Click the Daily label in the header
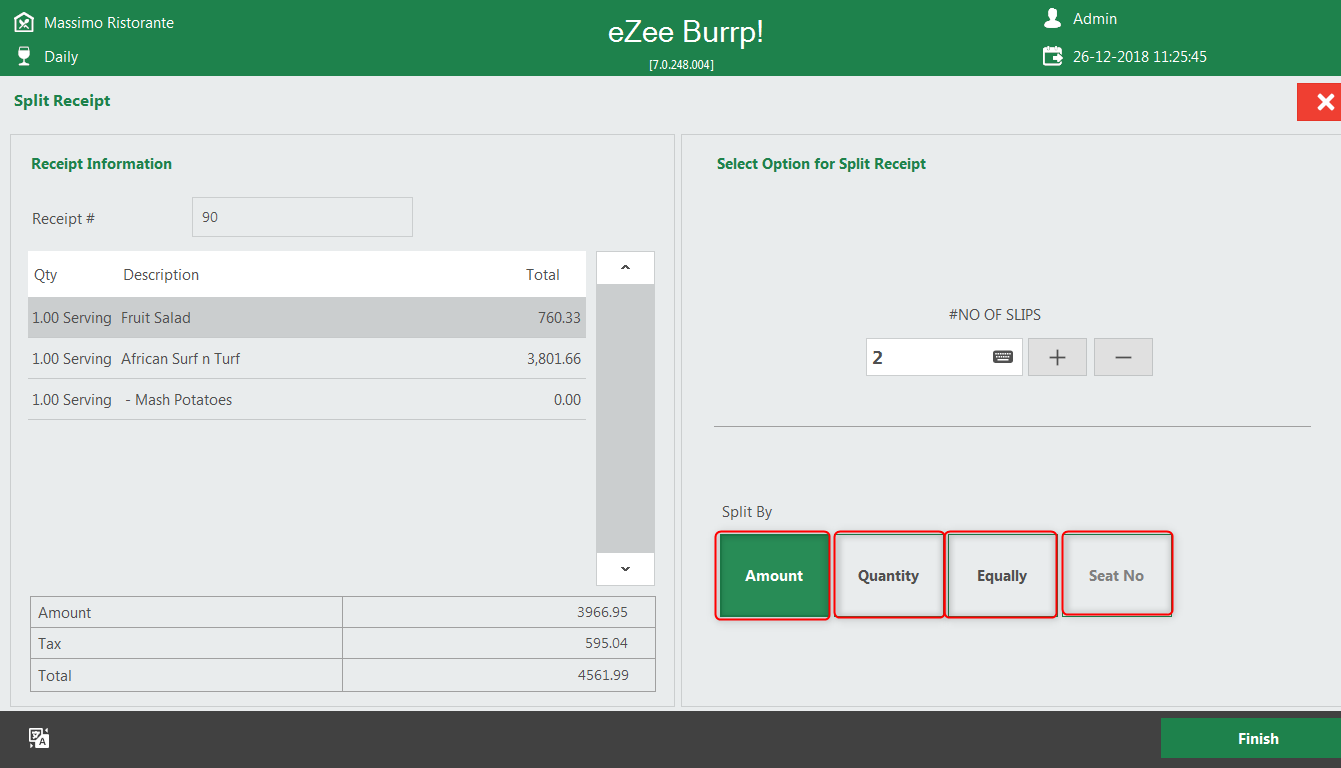Image resolution: width=1341 pixels, height=768 pixels. point(61,56)
